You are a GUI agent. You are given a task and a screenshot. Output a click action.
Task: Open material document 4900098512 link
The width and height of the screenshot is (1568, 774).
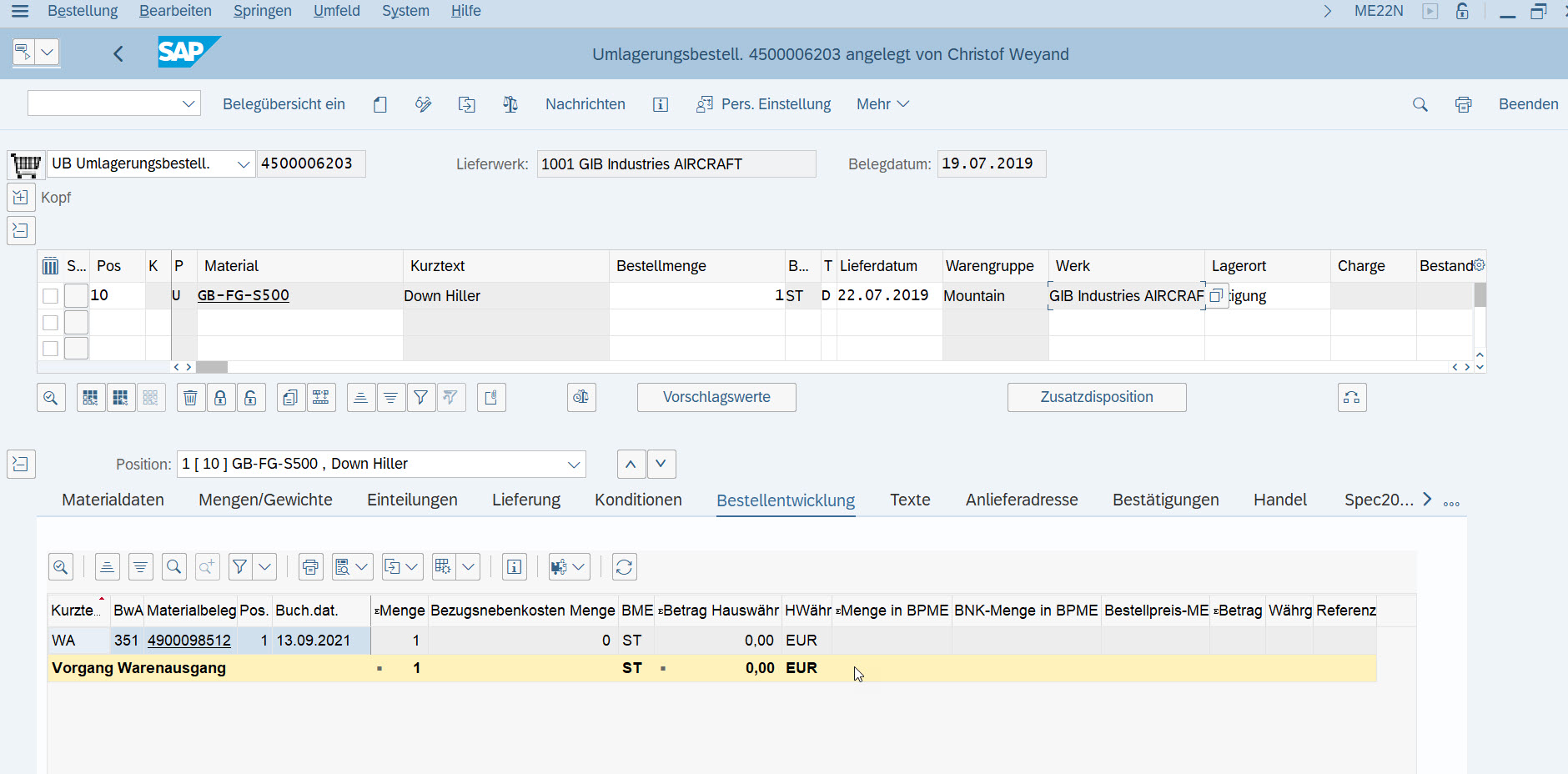pos(189,641)
